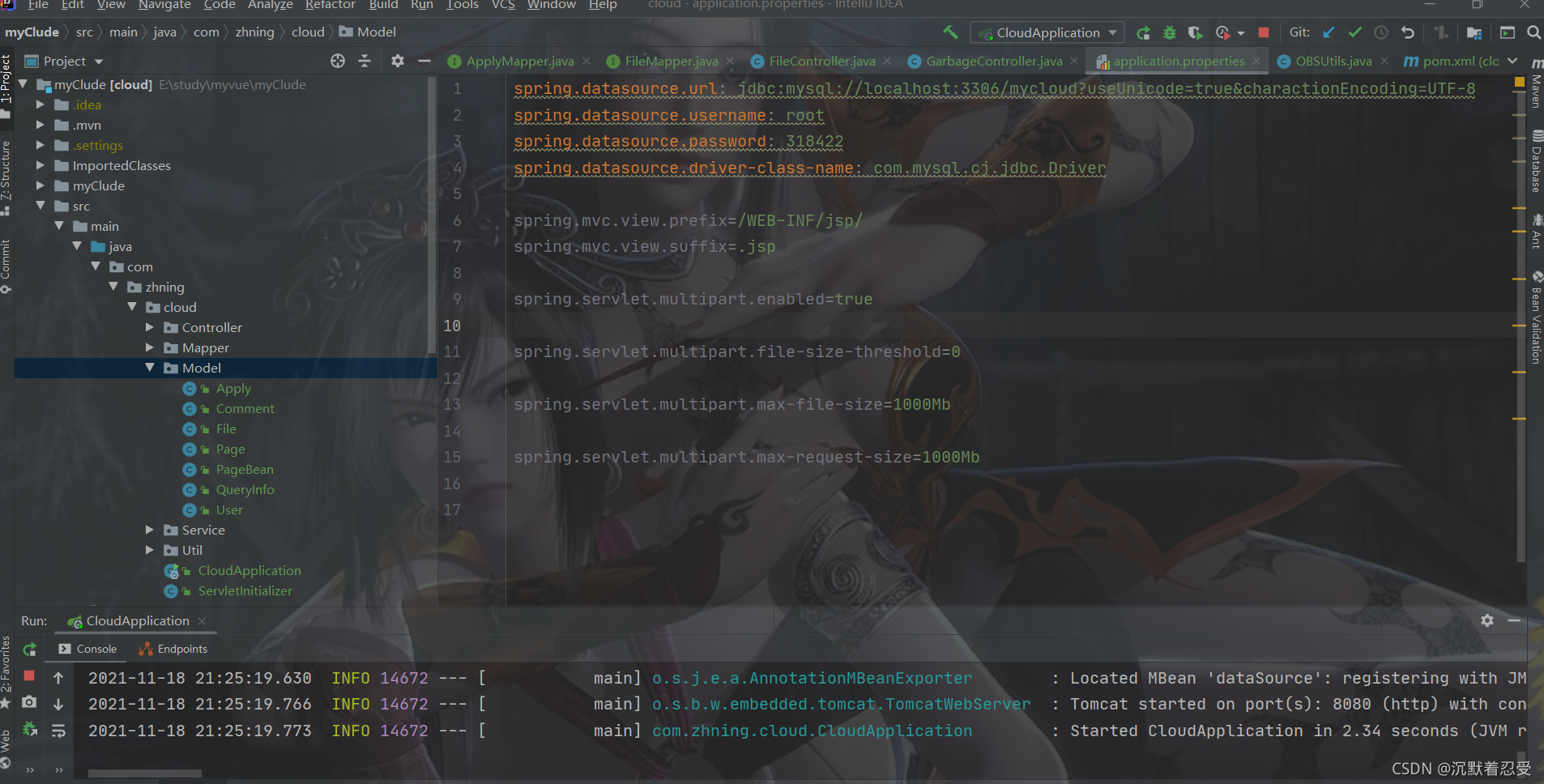Viewport: 1544px width, 784px height.
Task: Collapse all nodes in the Project tree
Action: pos(365,61)
